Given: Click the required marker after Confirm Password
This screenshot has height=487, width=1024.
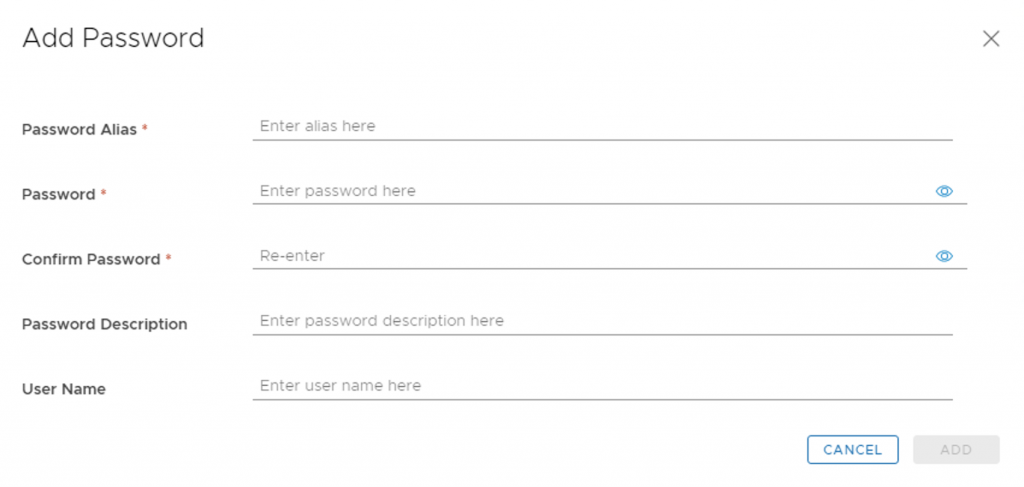Looking at the screenshot, I should tap(168, 259).
